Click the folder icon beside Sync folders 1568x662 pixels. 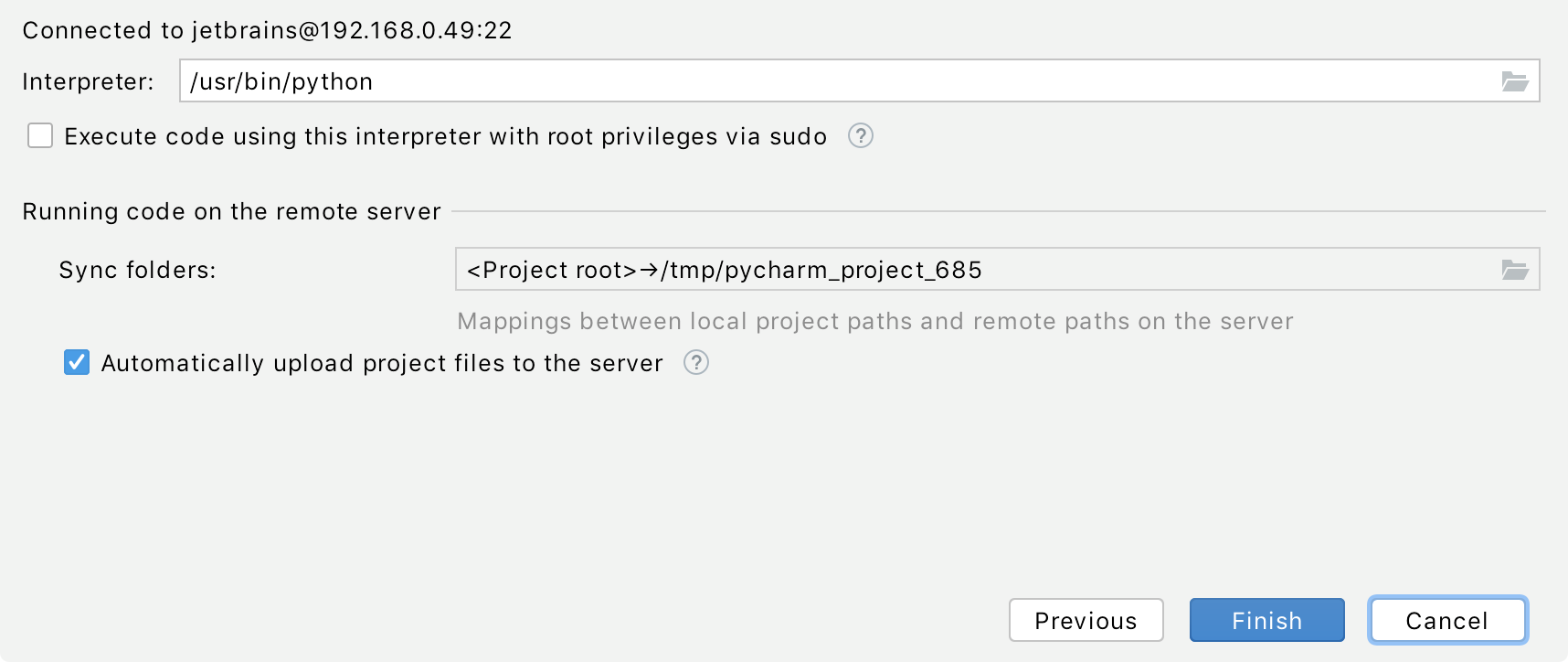1517,270
